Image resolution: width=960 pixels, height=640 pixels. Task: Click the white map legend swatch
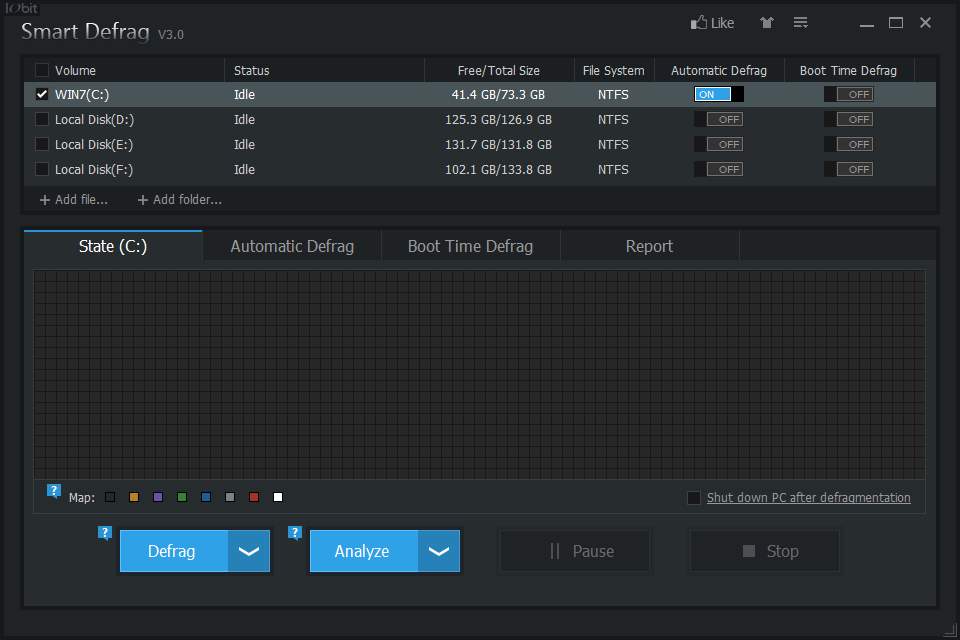278,497
